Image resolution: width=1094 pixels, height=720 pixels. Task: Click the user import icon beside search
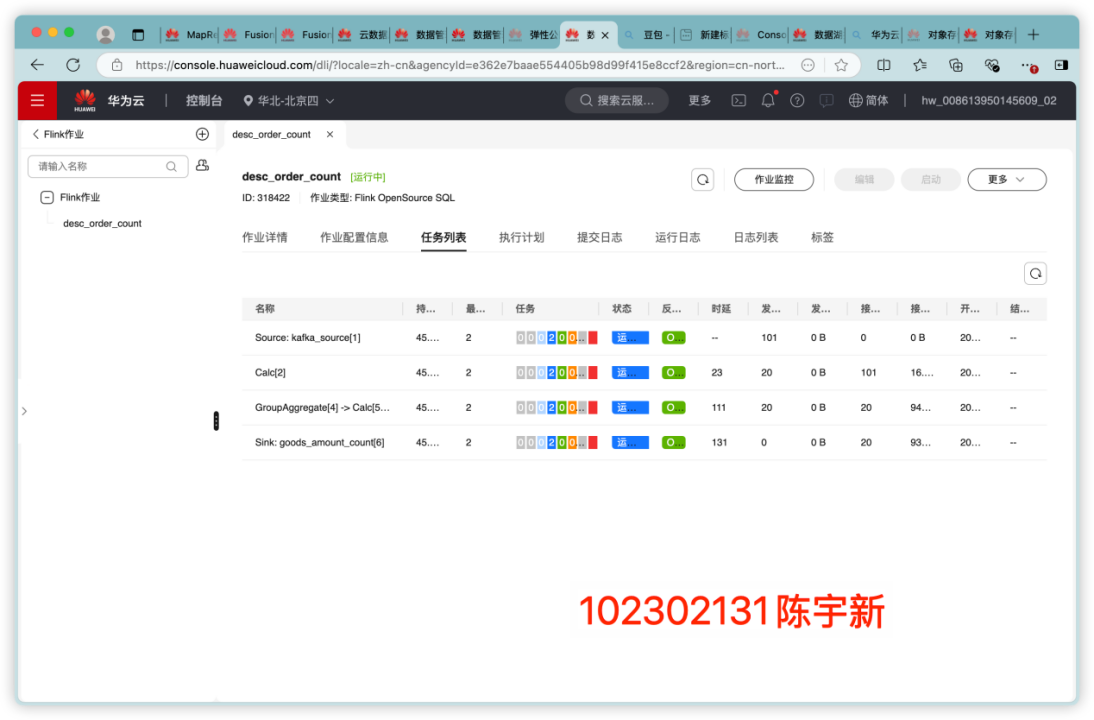(x=202, y=165)
